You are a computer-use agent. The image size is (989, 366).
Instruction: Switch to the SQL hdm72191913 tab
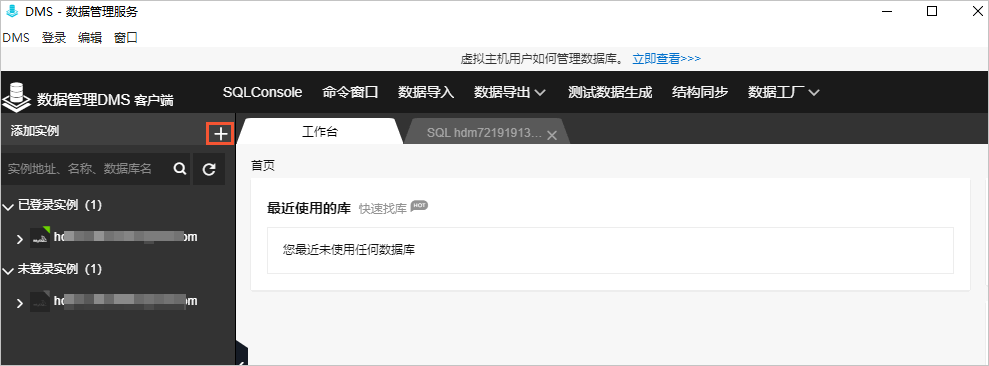[484, 133]
